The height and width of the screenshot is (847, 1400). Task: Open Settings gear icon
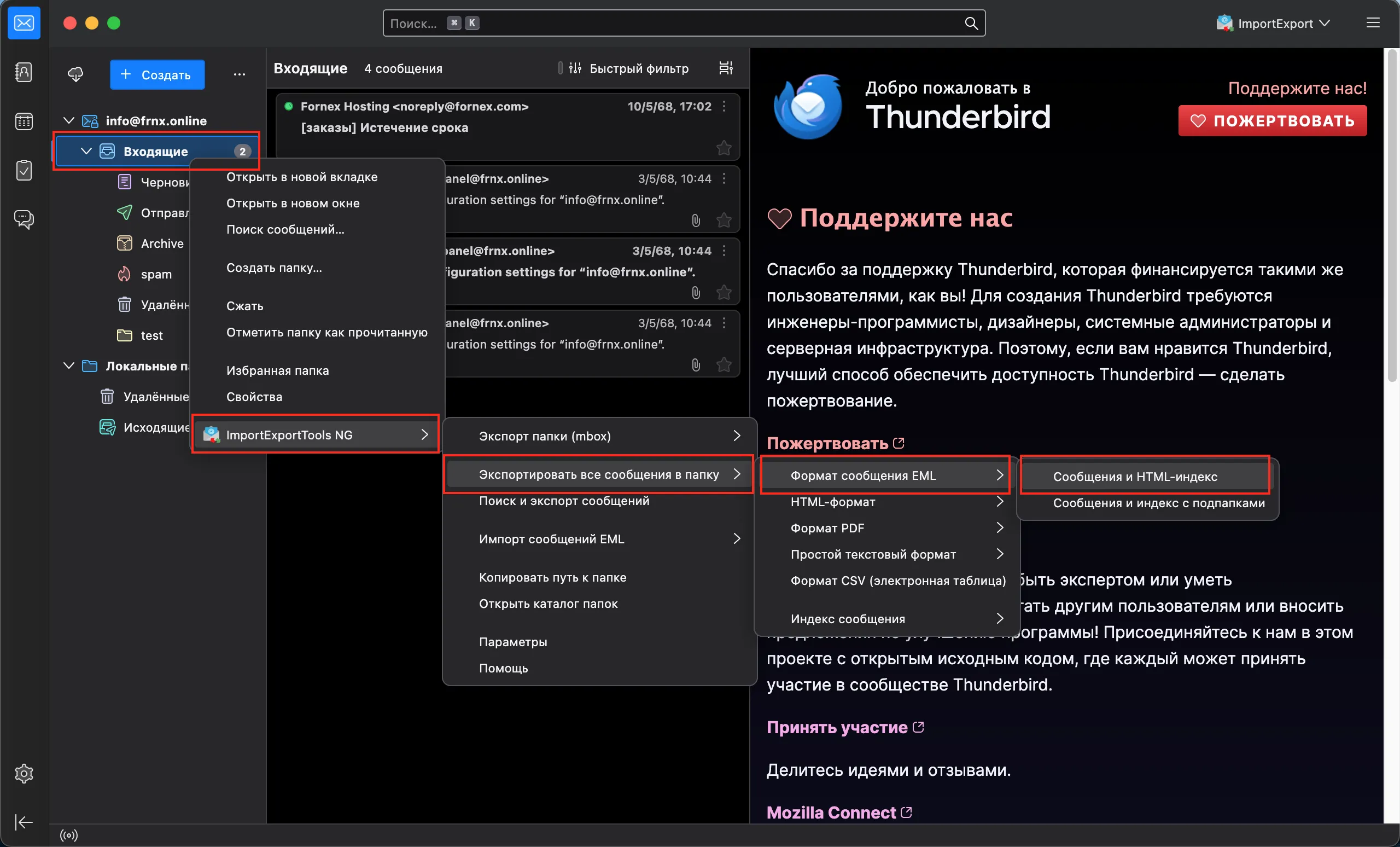(24, 773)
